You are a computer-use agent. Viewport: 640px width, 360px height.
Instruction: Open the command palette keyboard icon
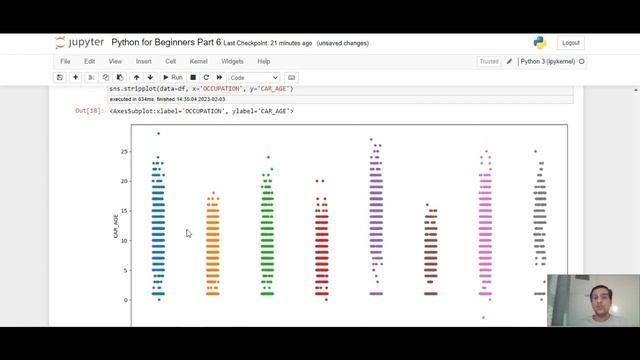[291, 78]
